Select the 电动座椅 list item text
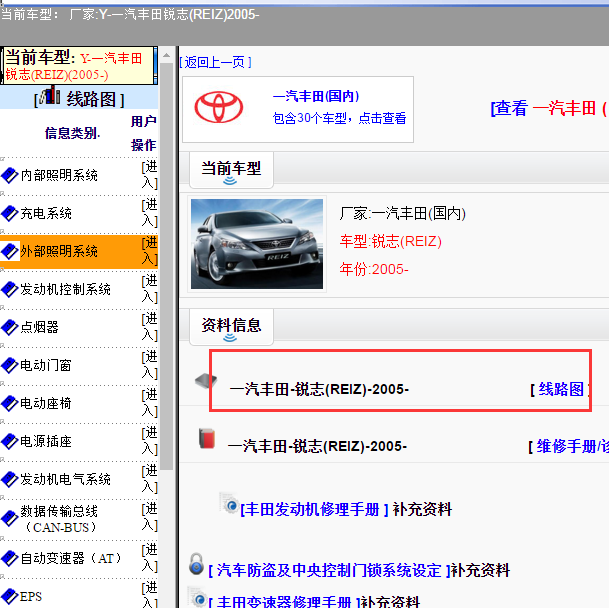Image resolution: width=609 pixels, height=608 pixels. (46, 403)
